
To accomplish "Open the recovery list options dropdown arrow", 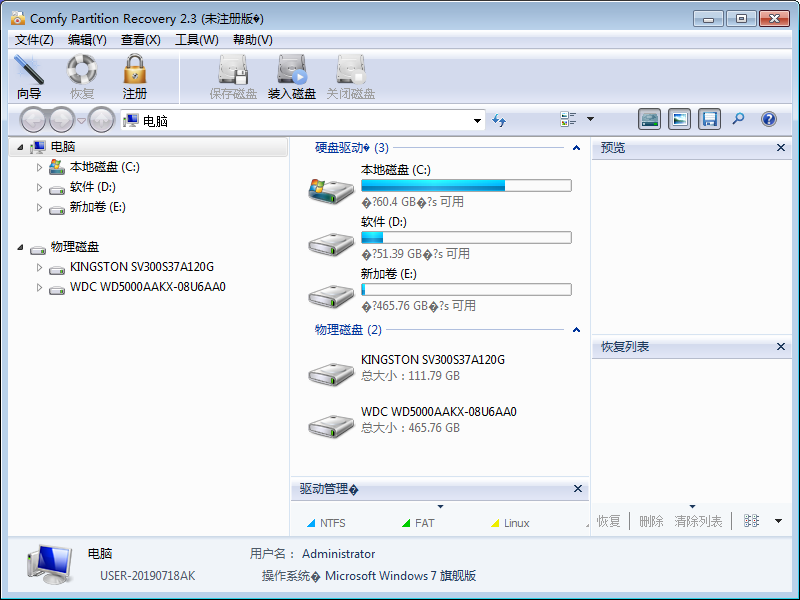I will pyautogui.click(x=779, y=521).
